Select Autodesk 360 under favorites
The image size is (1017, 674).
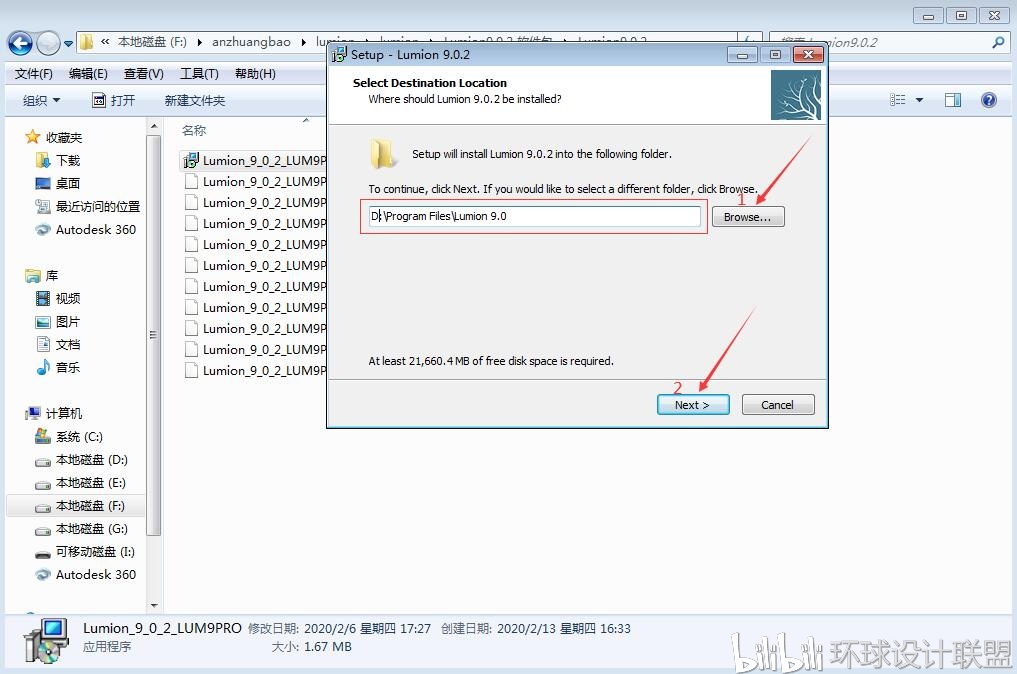pos(95,230)
